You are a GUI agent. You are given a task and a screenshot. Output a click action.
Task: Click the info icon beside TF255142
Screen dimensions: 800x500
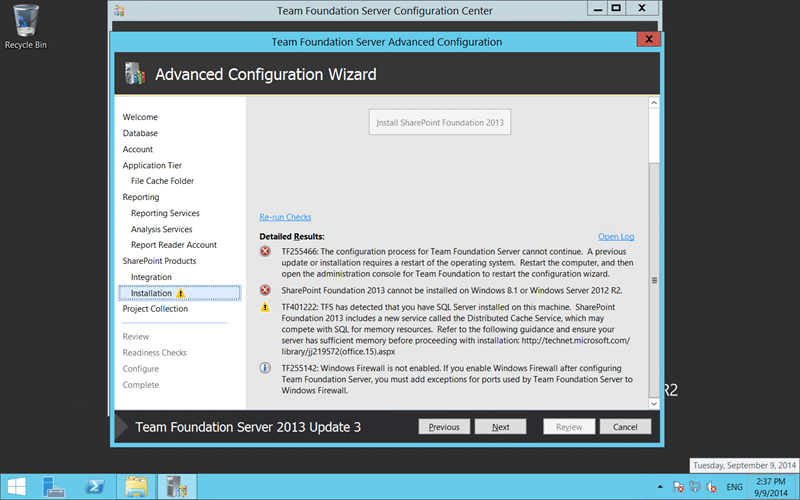265,368
